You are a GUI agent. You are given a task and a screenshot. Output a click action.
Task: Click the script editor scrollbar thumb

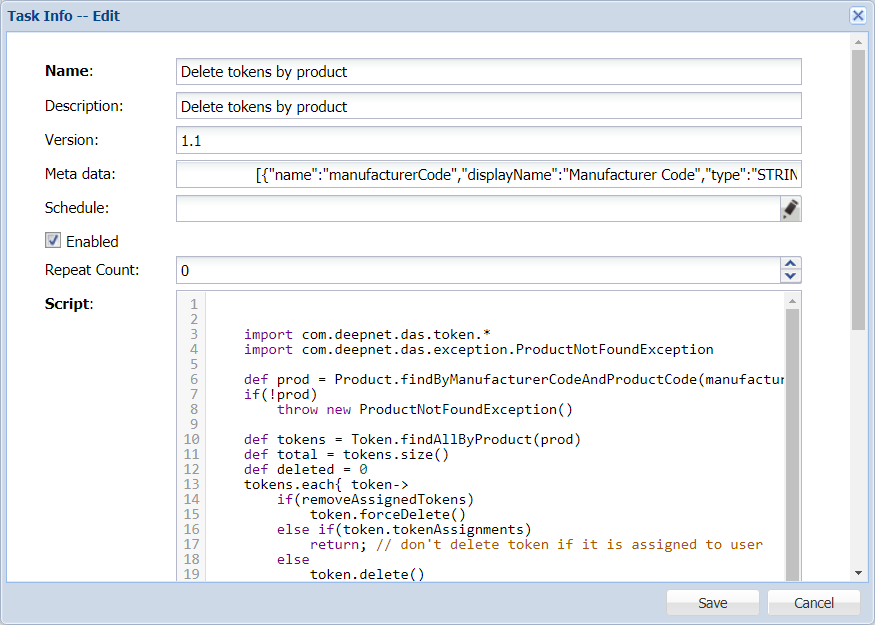[792, 440]
